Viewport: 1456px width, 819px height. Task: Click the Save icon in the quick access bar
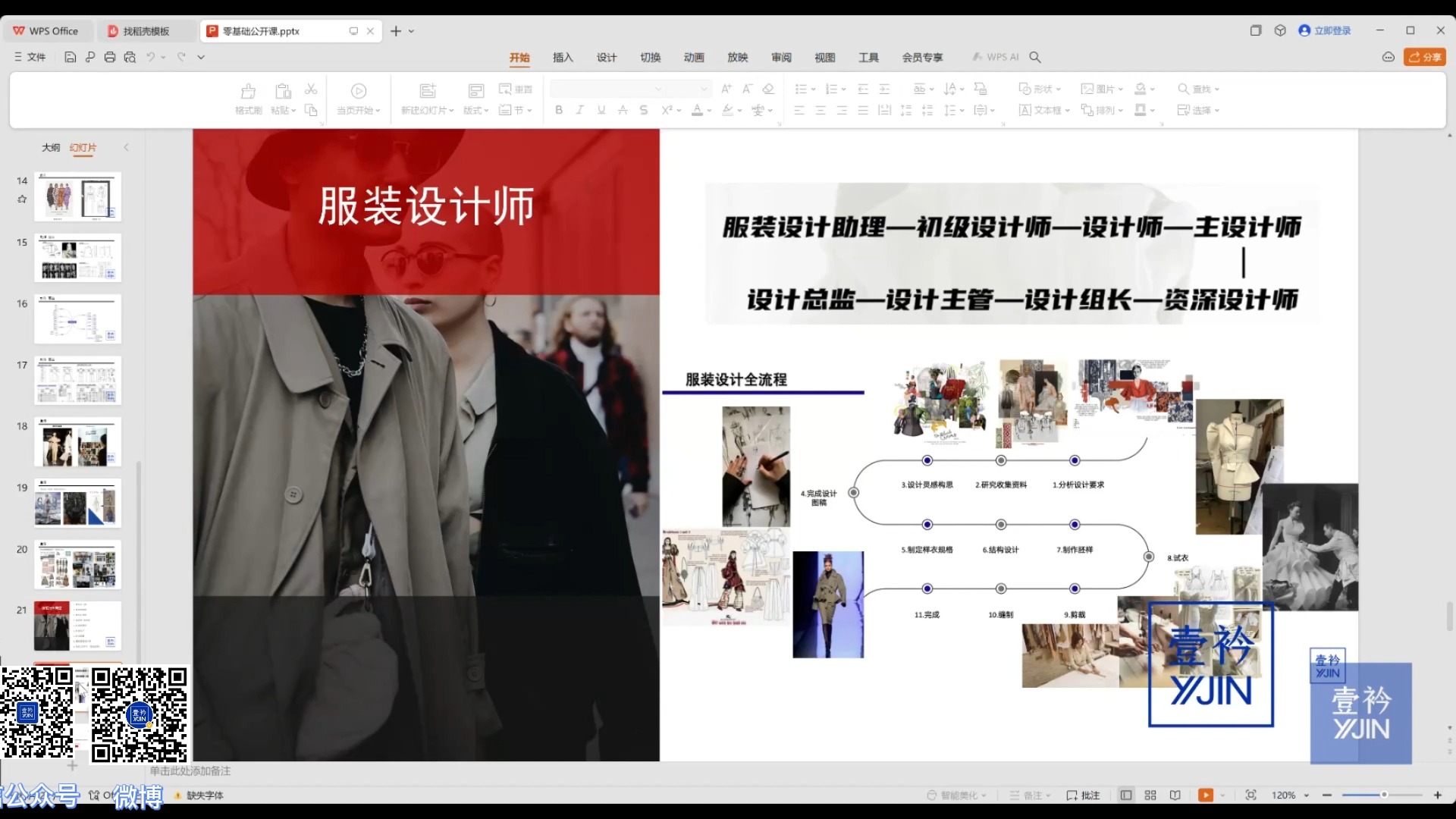point(70,57)
